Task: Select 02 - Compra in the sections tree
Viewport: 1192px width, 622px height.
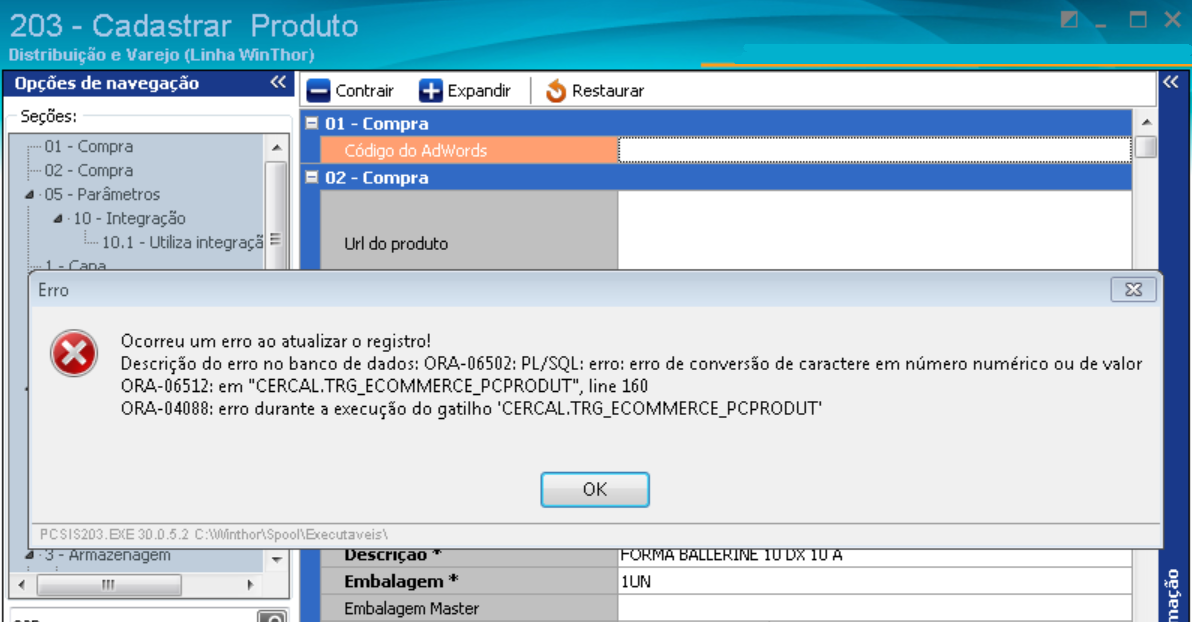Action: [88, 171]
